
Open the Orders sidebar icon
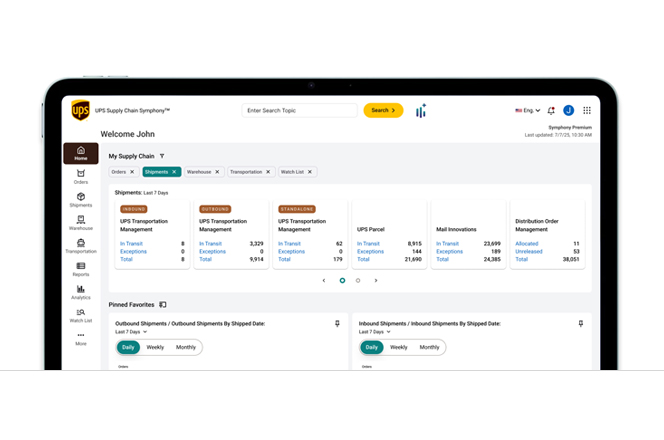80,177
